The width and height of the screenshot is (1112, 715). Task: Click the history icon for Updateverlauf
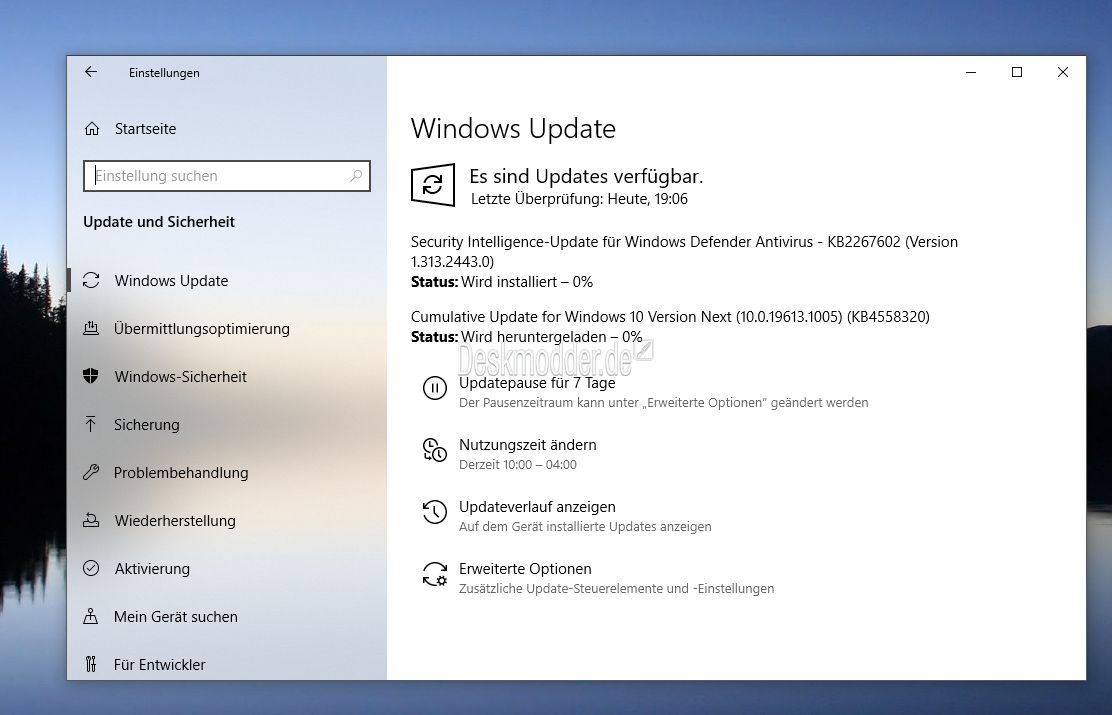435,511
